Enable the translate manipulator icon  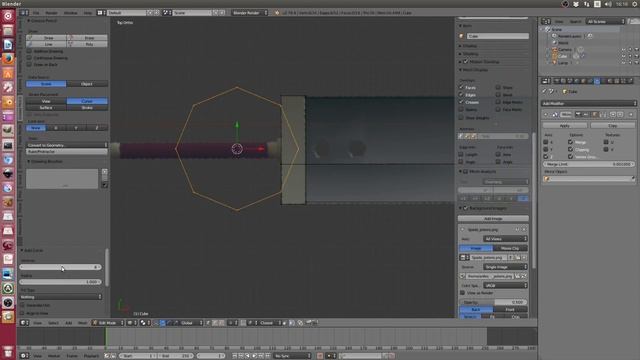point(162,323)
